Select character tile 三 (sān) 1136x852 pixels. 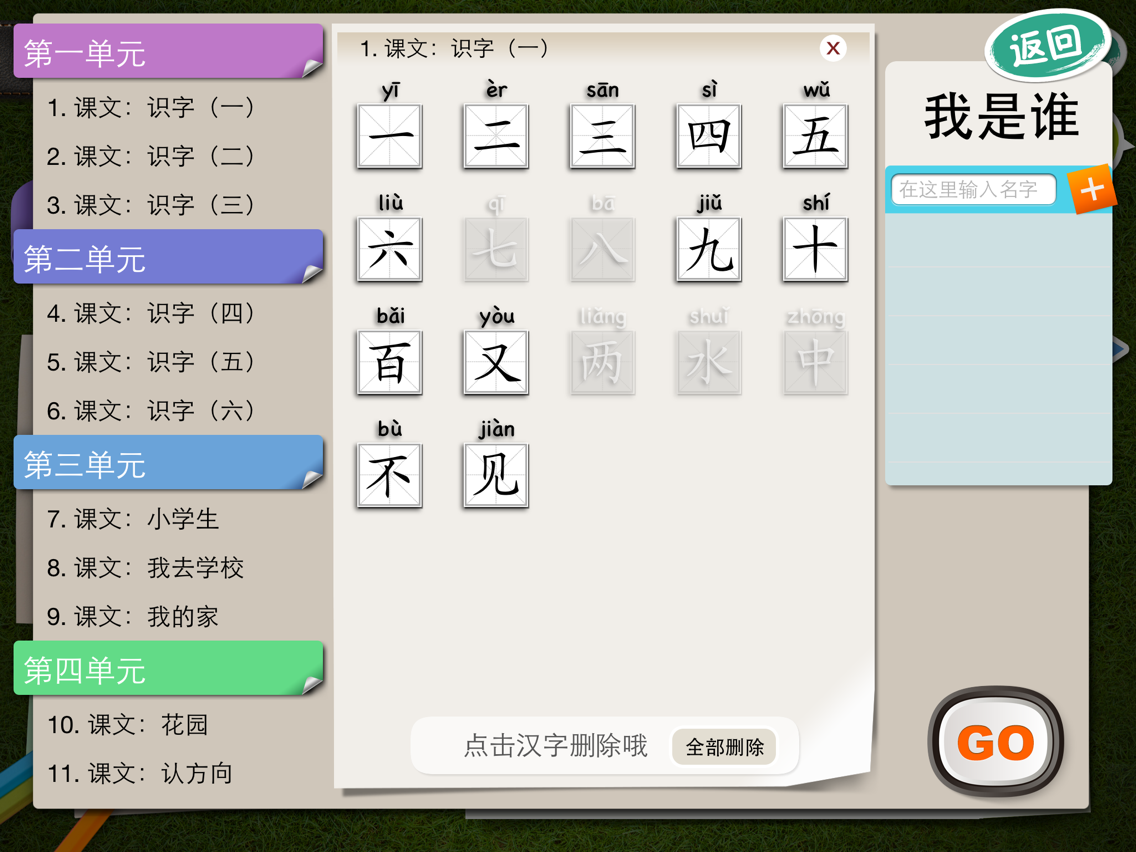click(x=603, y=136)
